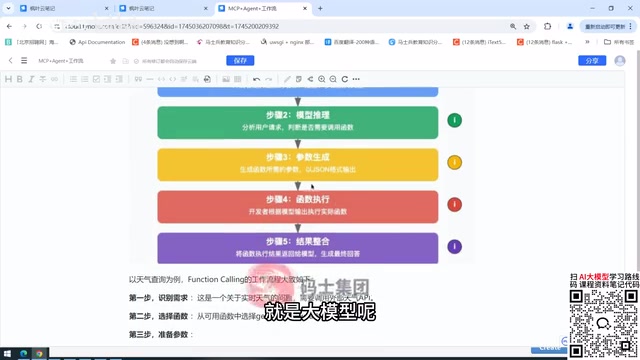The image size is (640, 360).
Task: Open the (12条消息) flask bookmark
Action: pos(545,42)
